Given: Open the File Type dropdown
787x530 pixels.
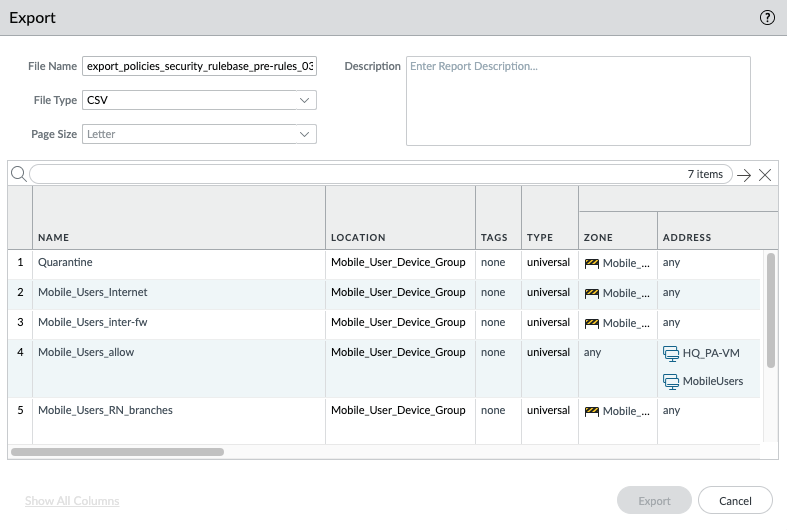Looking at the screenshot, I should [200, 100].
